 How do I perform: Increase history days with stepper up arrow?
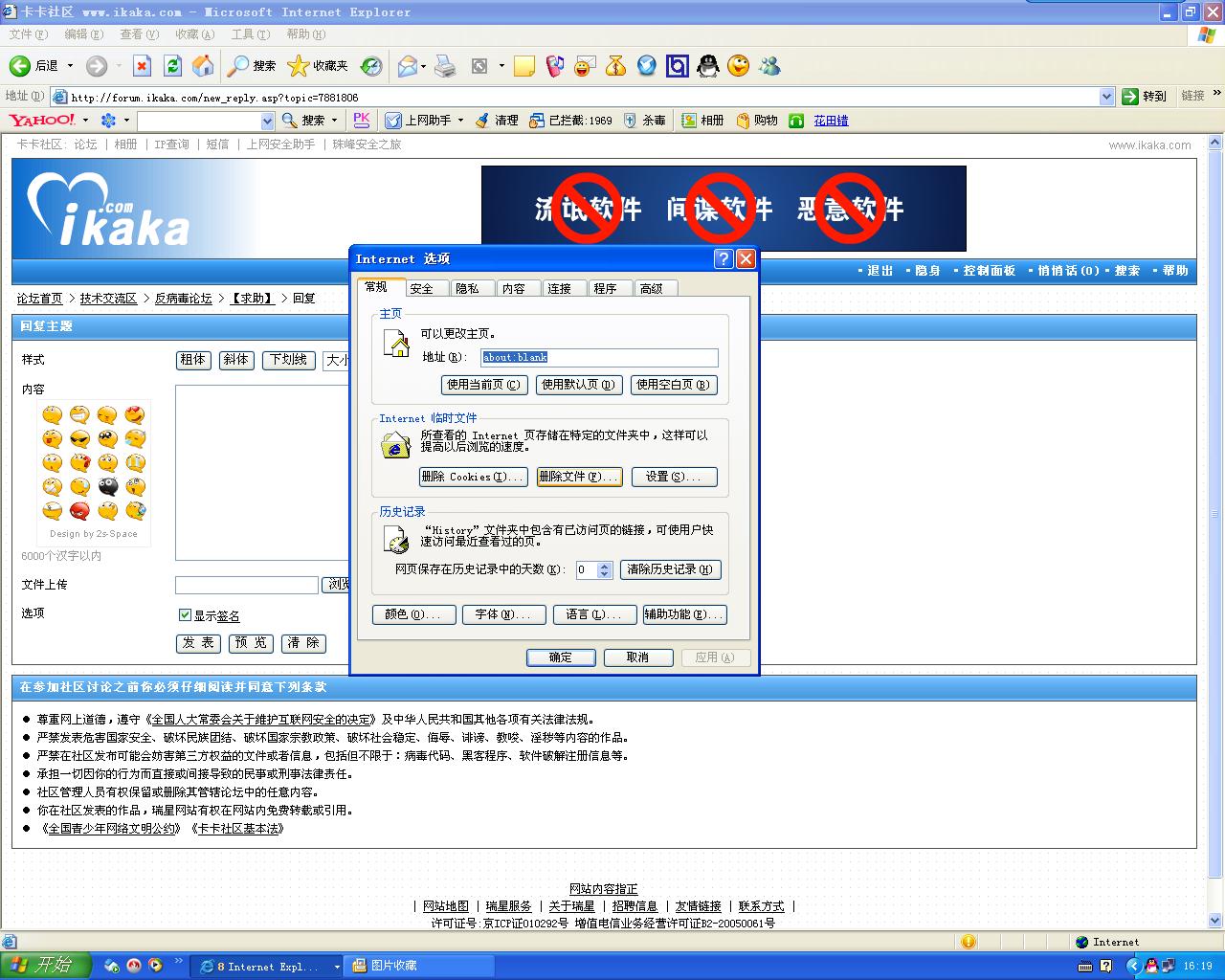604,566
